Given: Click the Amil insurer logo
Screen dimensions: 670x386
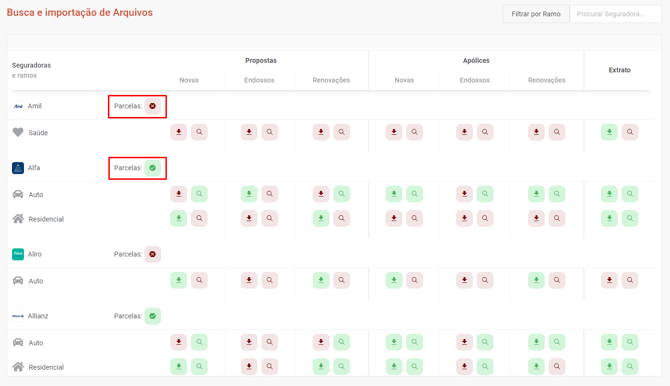Looking at the screenshot, I should (18, 106).
